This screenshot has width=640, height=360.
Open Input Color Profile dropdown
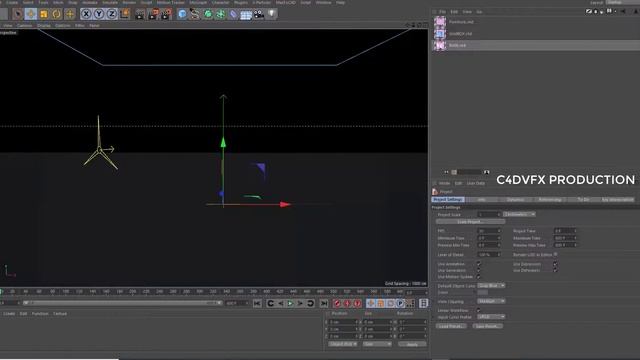coord(491,317)
